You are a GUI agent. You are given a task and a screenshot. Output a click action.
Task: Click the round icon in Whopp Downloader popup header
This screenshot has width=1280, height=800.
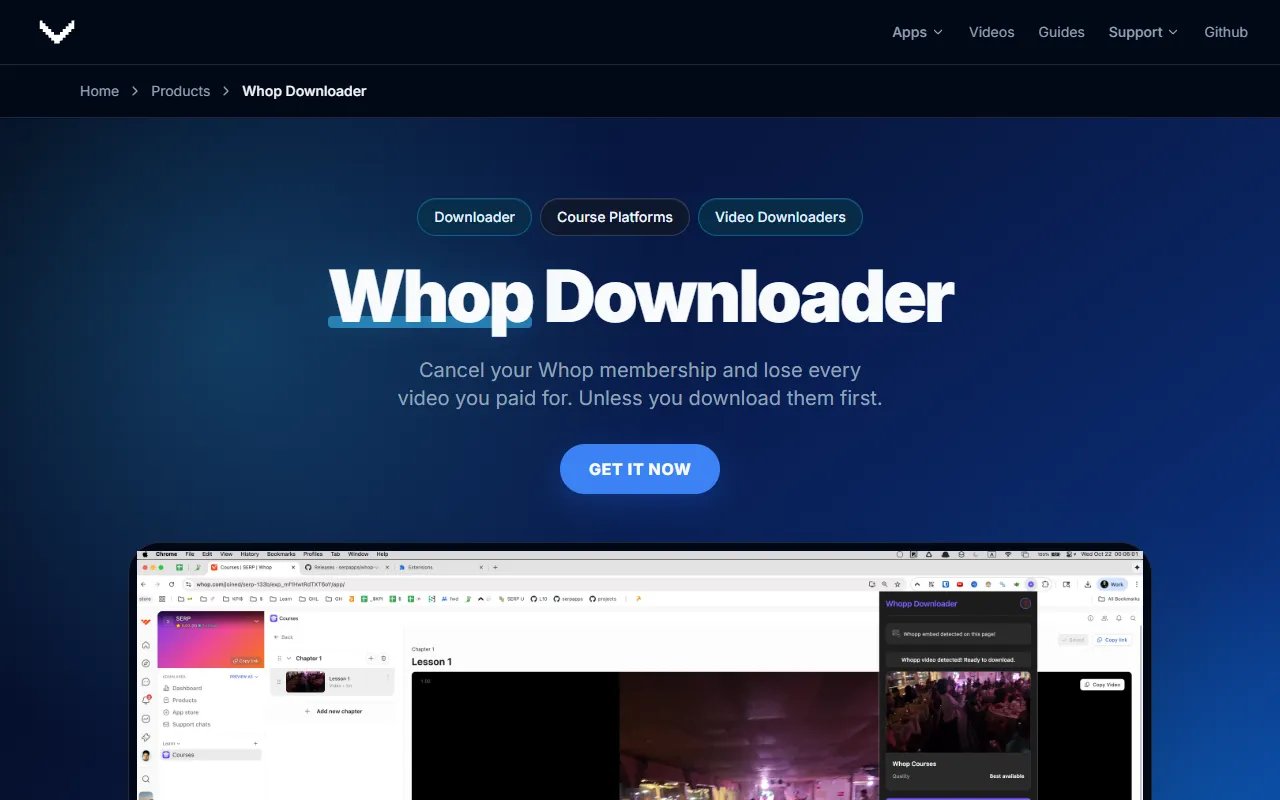[1025, 604]
